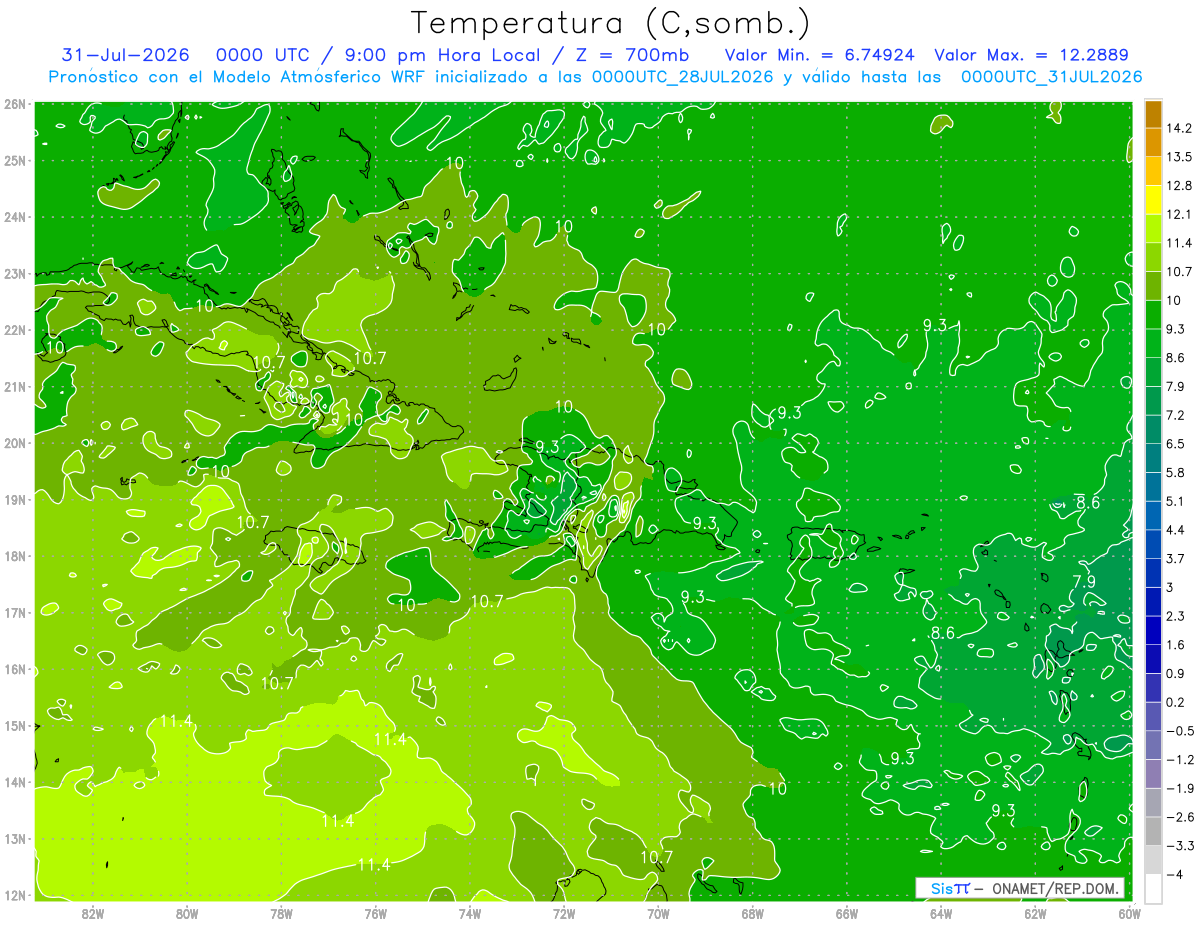Click the latitude axis label "22N"
1200x927 pixels.
coord(15,330)
